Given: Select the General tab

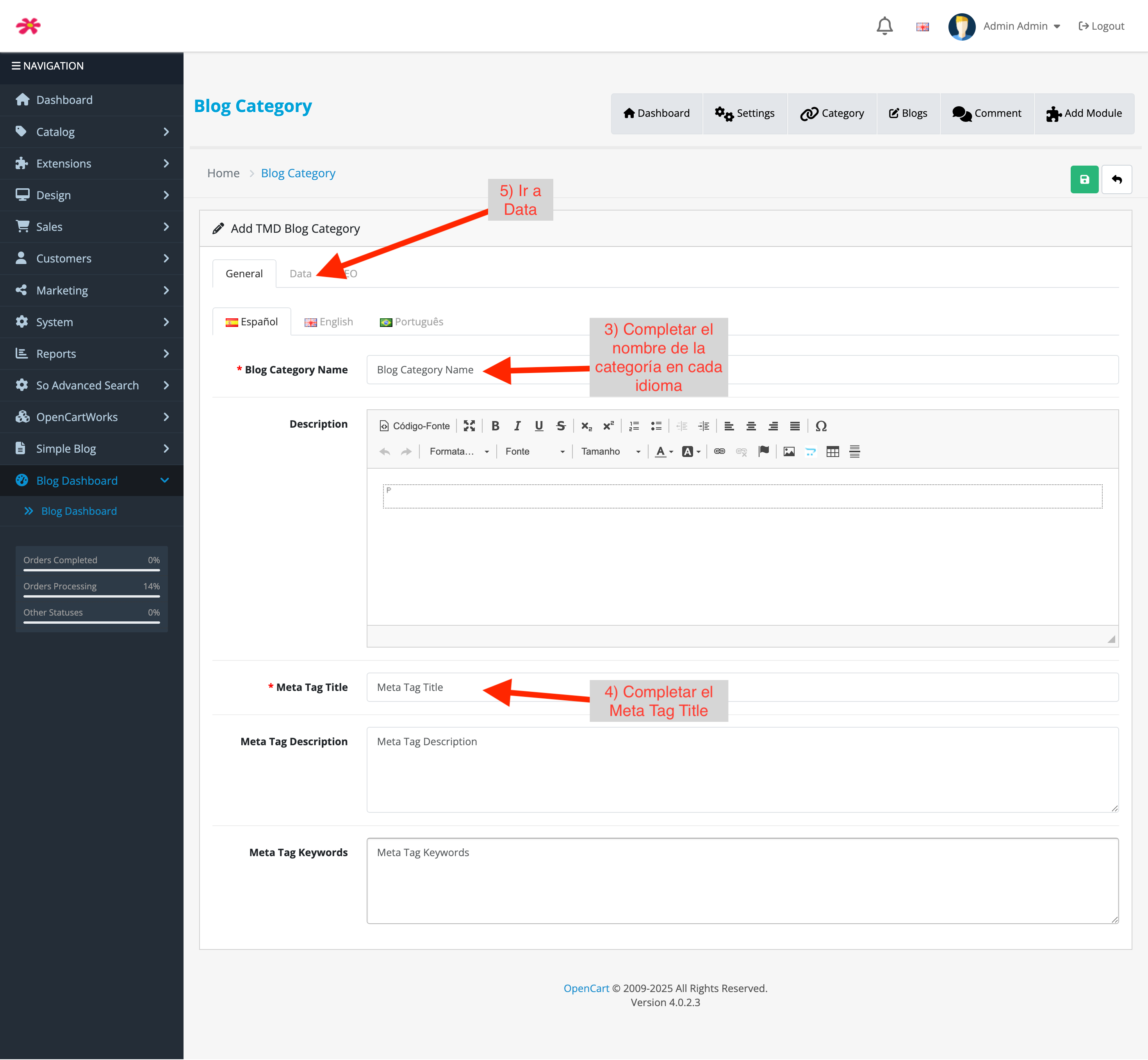Looking at the screenshot, I should pyautogui.click(x=244, y=274).
